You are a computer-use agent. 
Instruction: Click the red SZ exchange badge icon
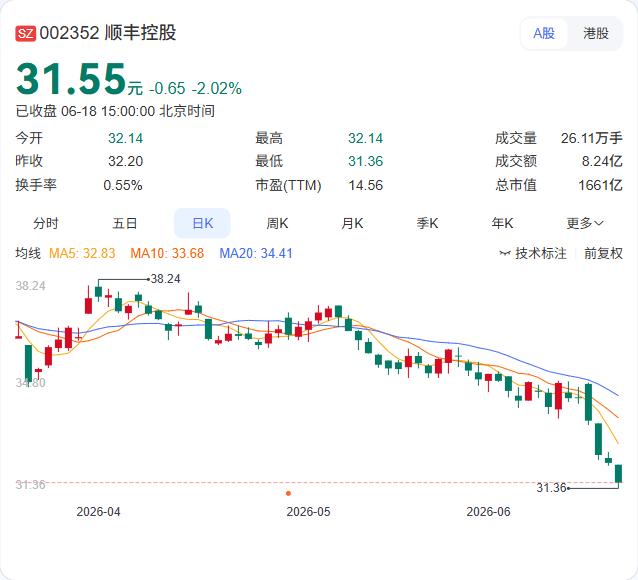click(26, 33)
